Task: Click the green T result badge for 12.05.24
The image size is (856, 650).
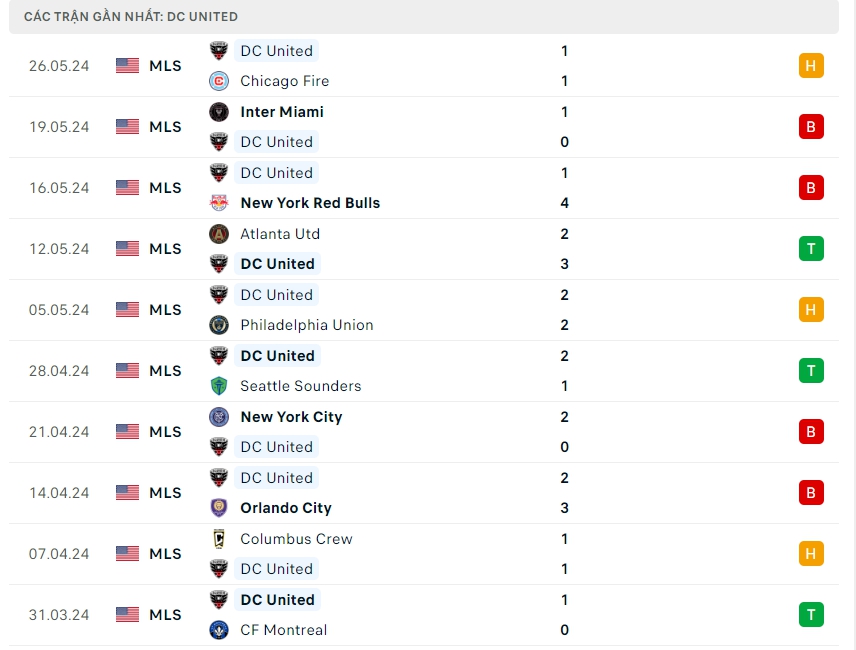Action: pos(811,249)
